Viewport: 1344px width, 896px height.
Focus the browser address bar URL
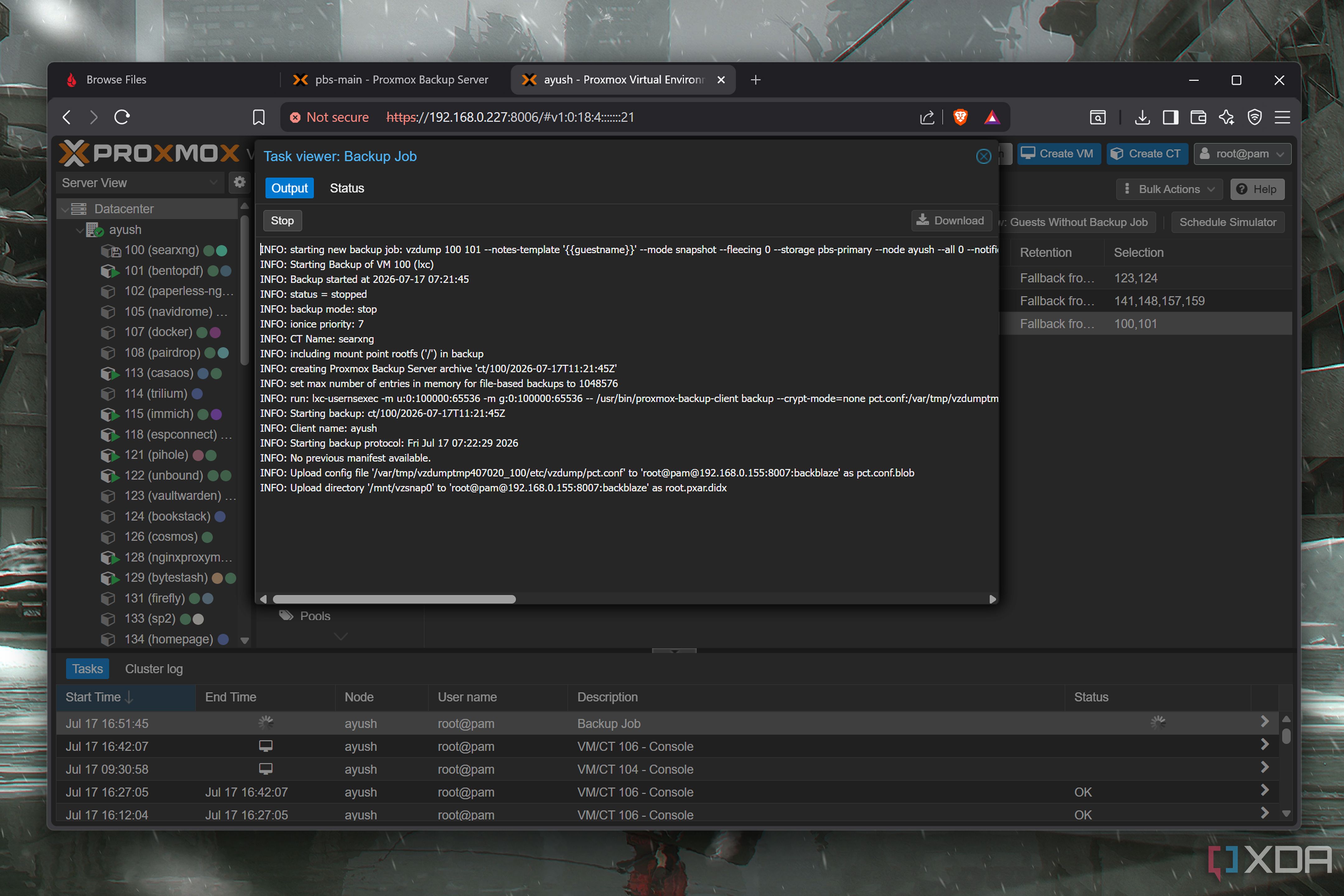point(510,118)
